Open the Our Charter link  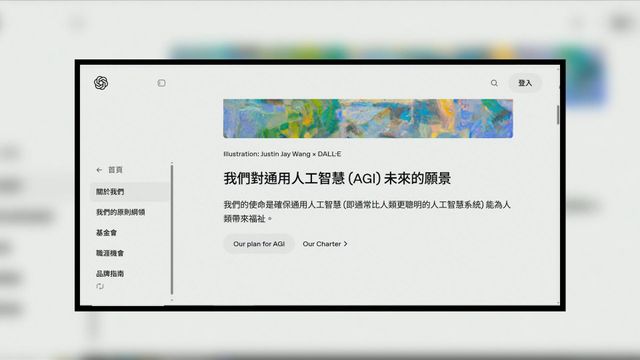pyautogui.click(x=325, y=244)
